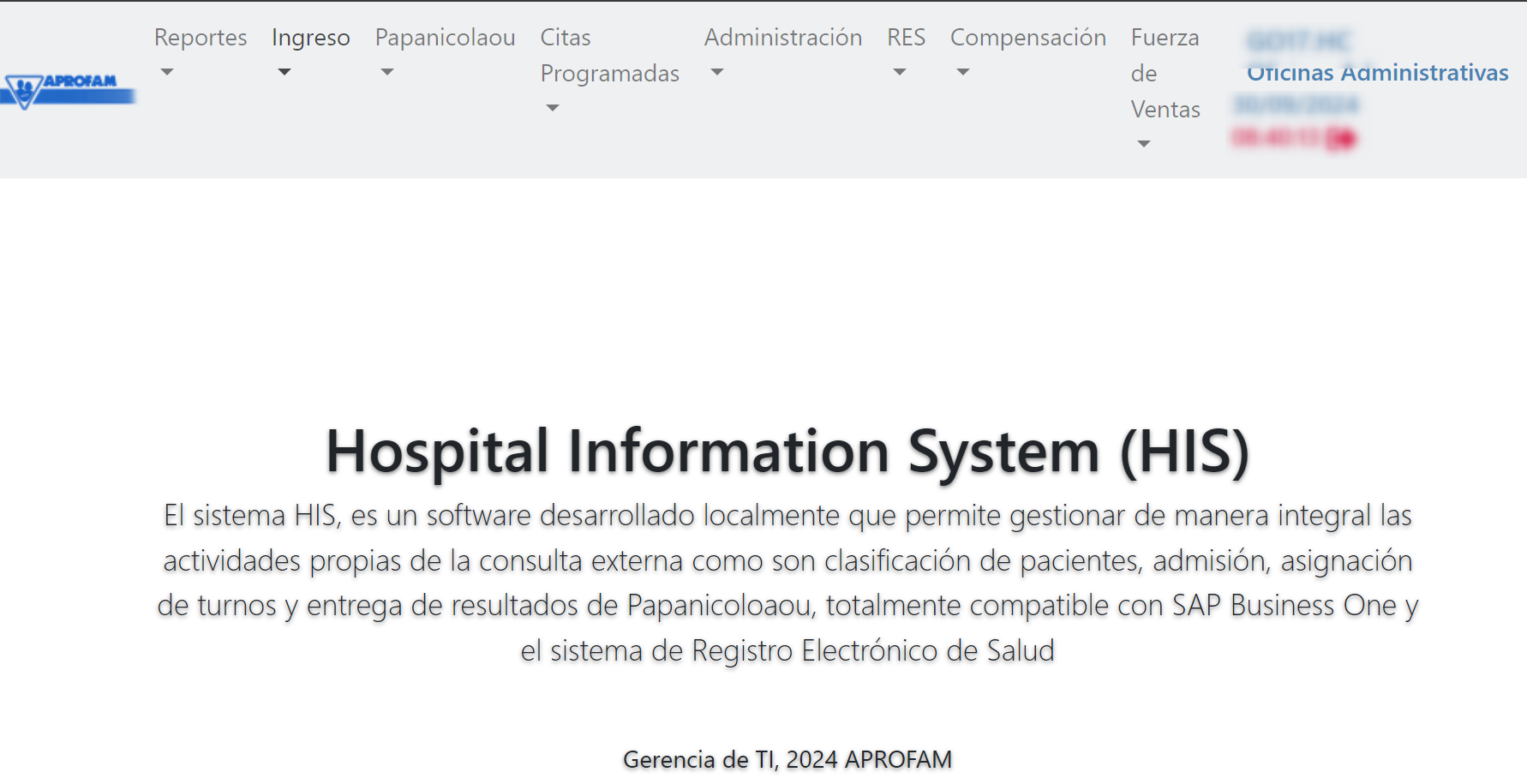Viewport: 1527px width, 784px height.
Task: Open the Papanicolaou menu
Action: [x=446, y=55]
